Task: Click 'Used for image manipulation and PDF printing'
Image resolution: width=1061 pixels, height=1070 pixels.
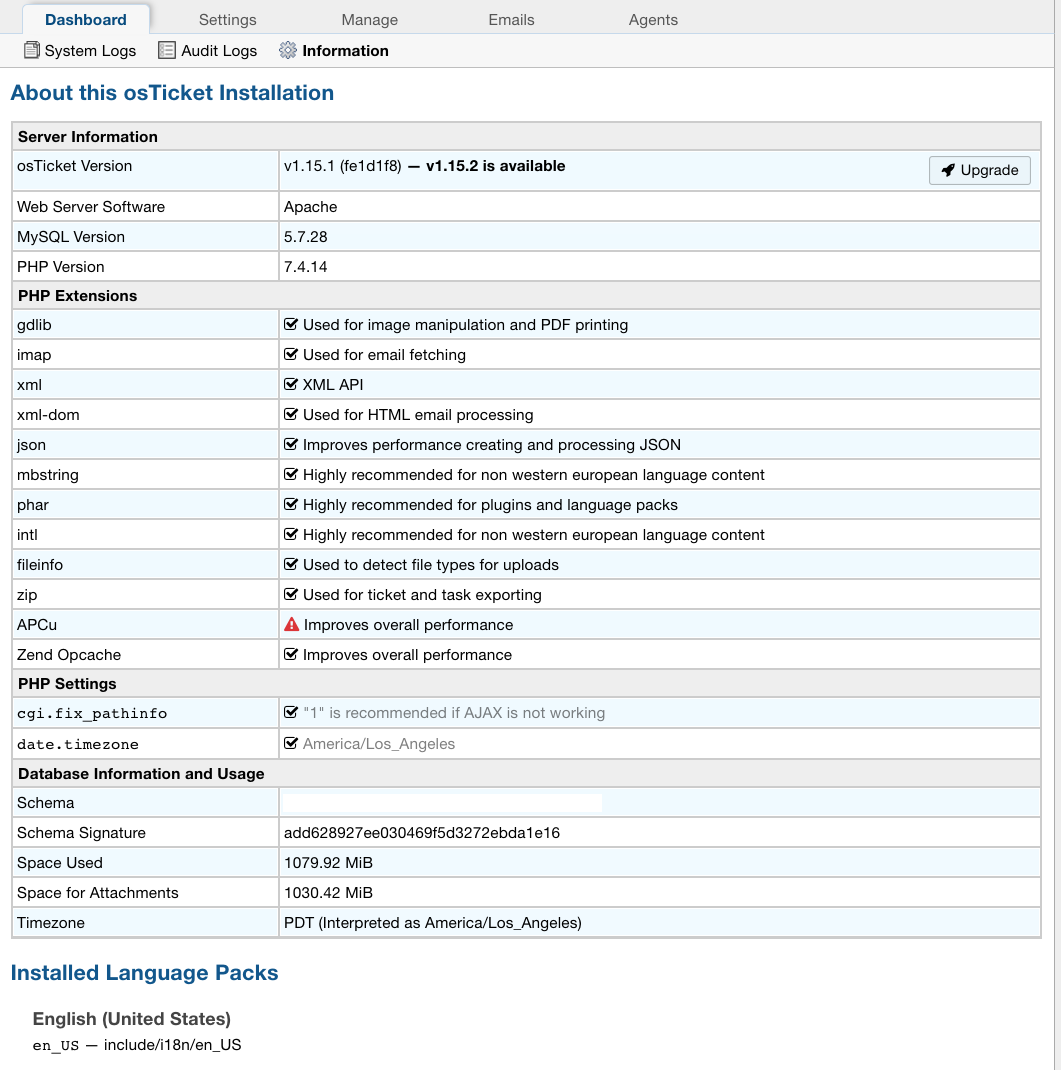Action: click(465, 325)
